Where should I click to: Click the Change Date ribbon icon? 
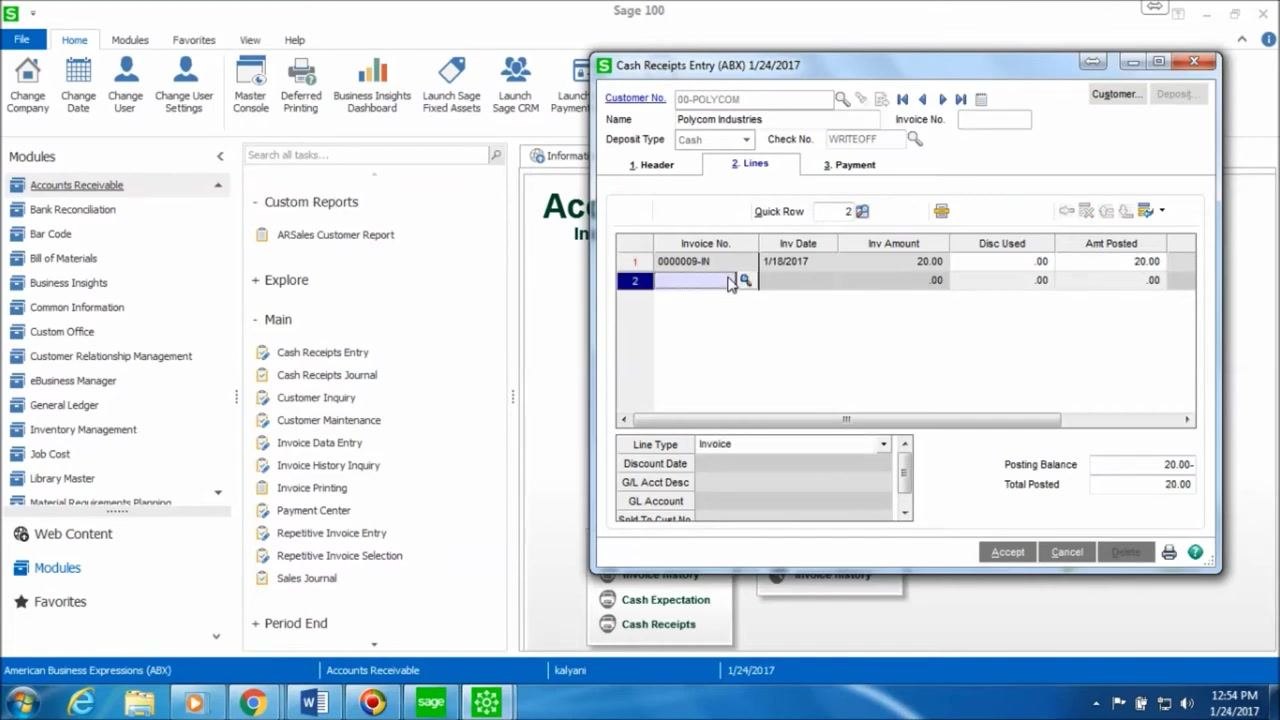pos(78,85)
